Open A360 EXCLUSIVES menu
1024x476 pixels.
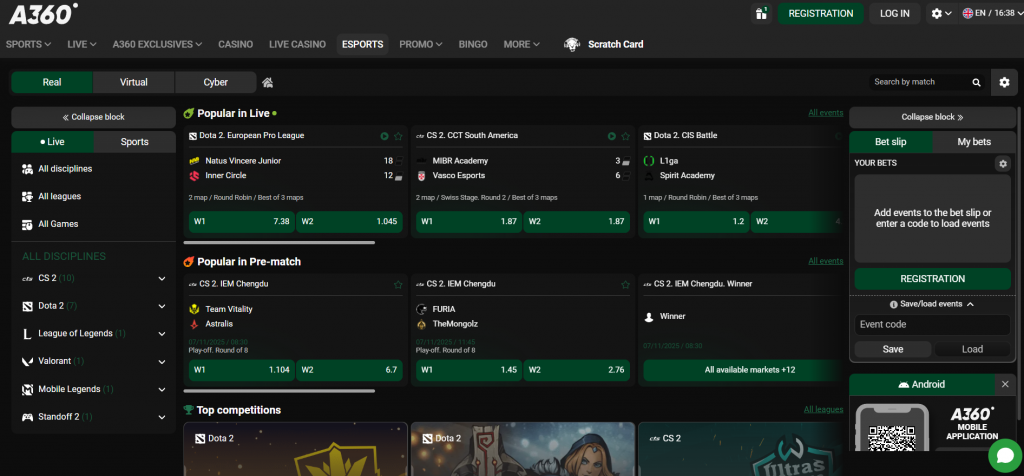157,44
